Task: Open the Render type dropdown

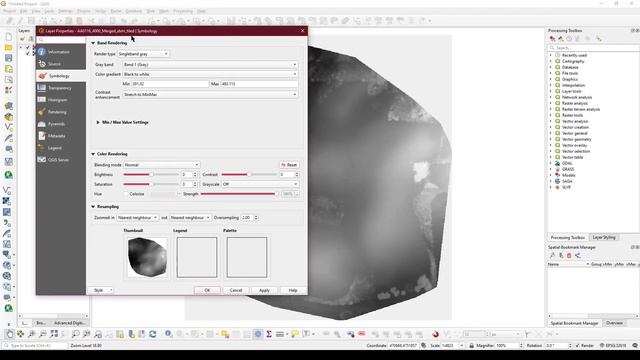Action: click(143, 54)
